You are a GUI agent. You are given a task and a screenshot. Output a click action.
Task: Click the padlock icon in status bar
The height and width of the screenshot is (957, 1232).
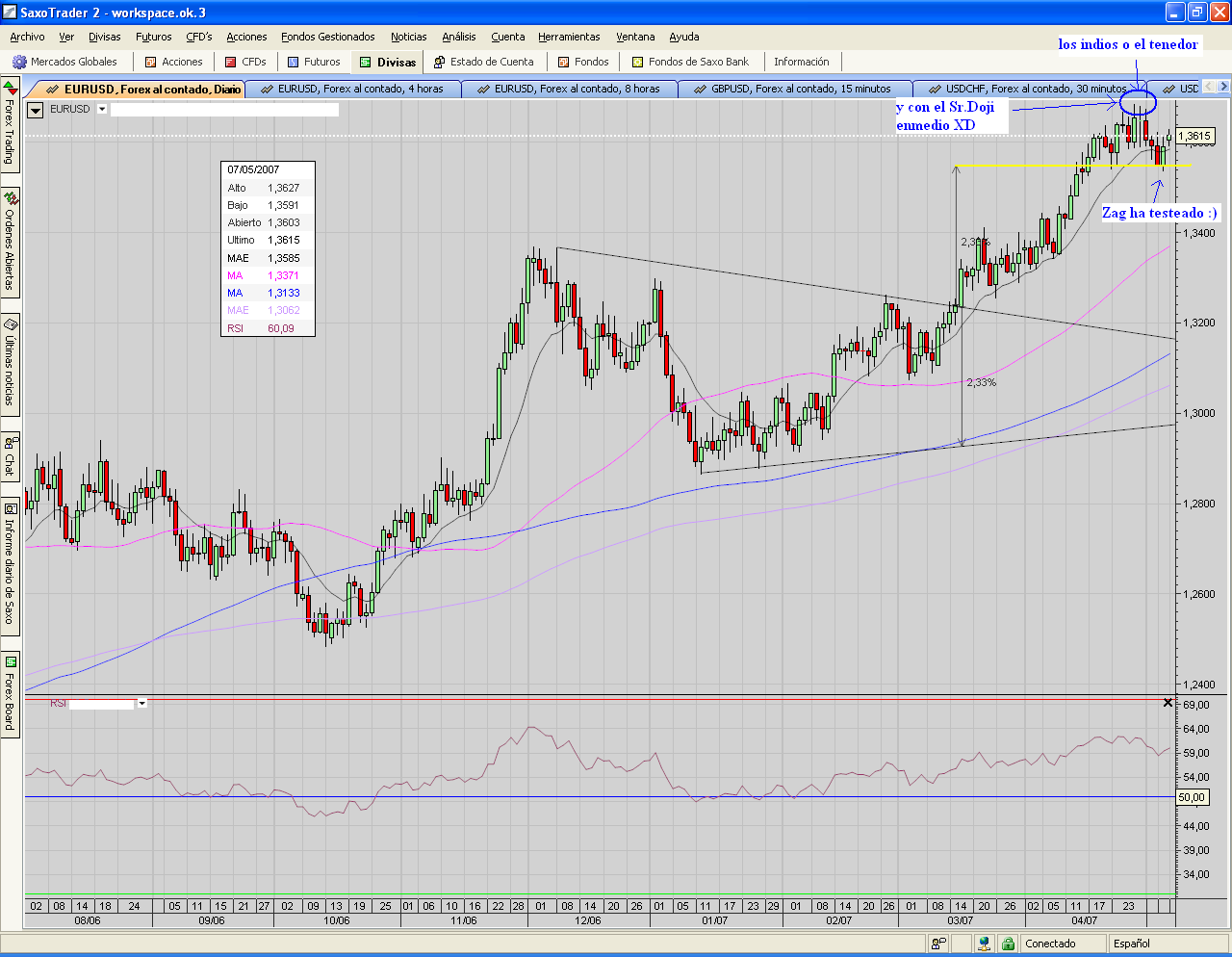(x=1008, y=944)
